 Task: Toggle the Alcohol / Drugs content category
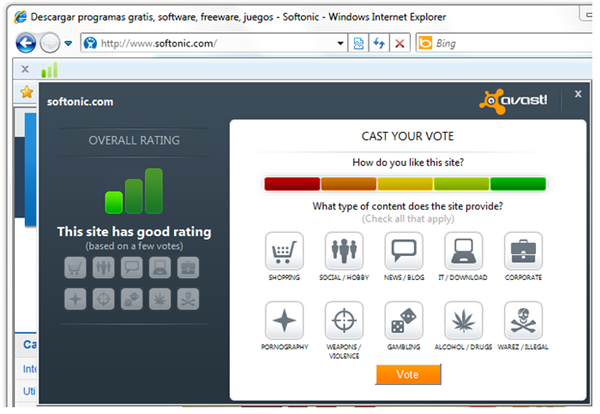tap(463, 321)
